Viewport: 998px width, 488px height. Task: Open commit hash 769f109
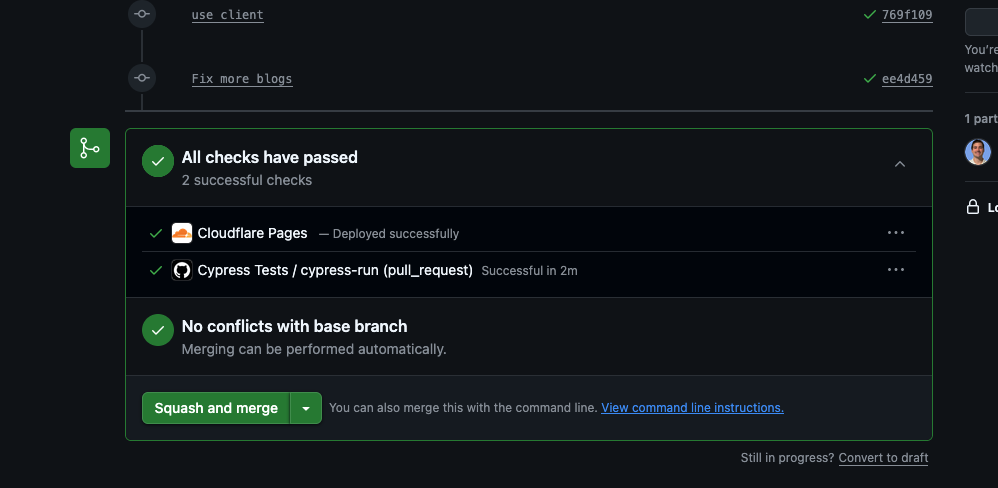point(907,15)
